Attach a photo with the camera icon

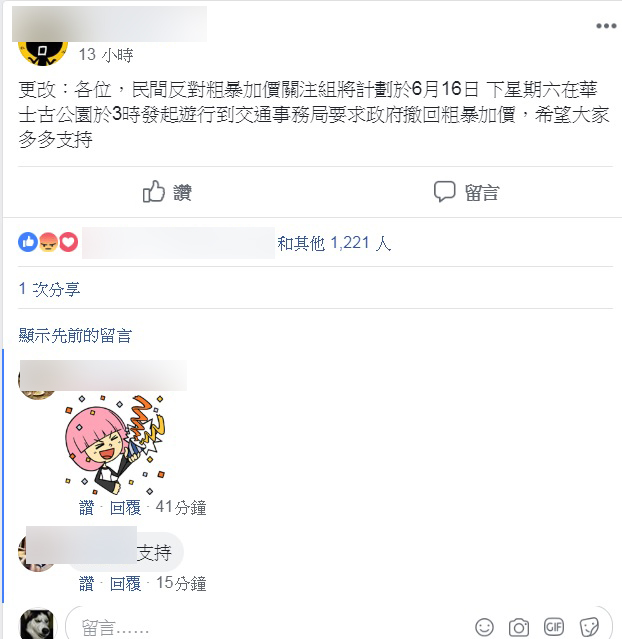pos(518,626)
